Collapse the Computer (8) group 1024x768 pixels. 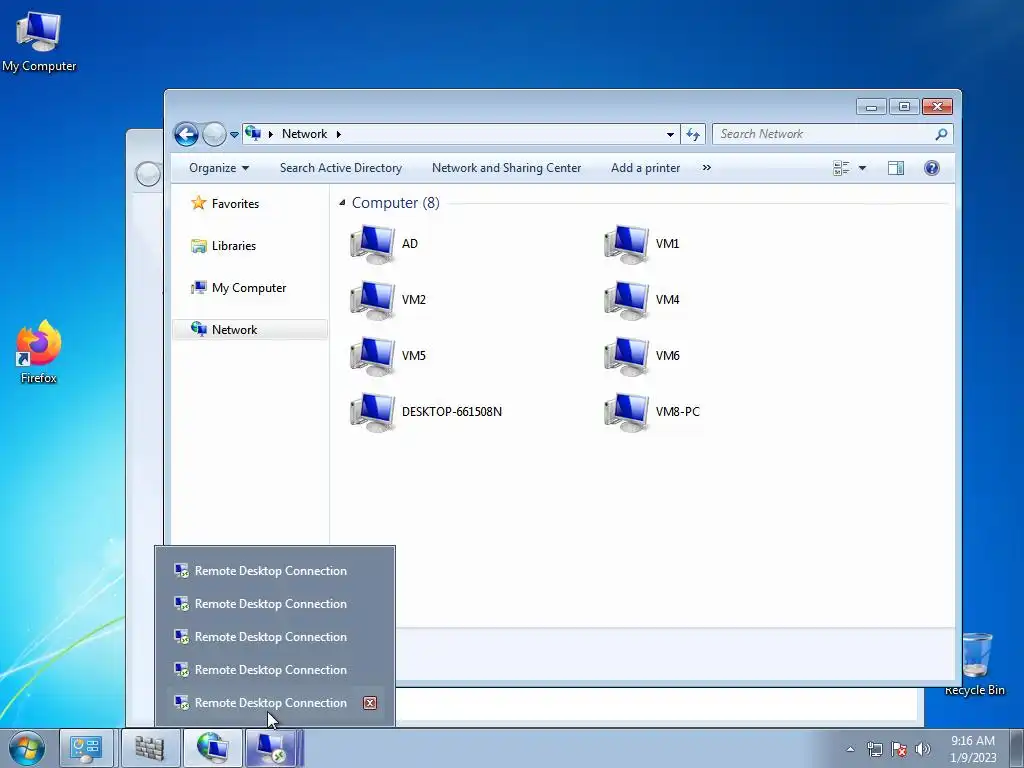342,203
